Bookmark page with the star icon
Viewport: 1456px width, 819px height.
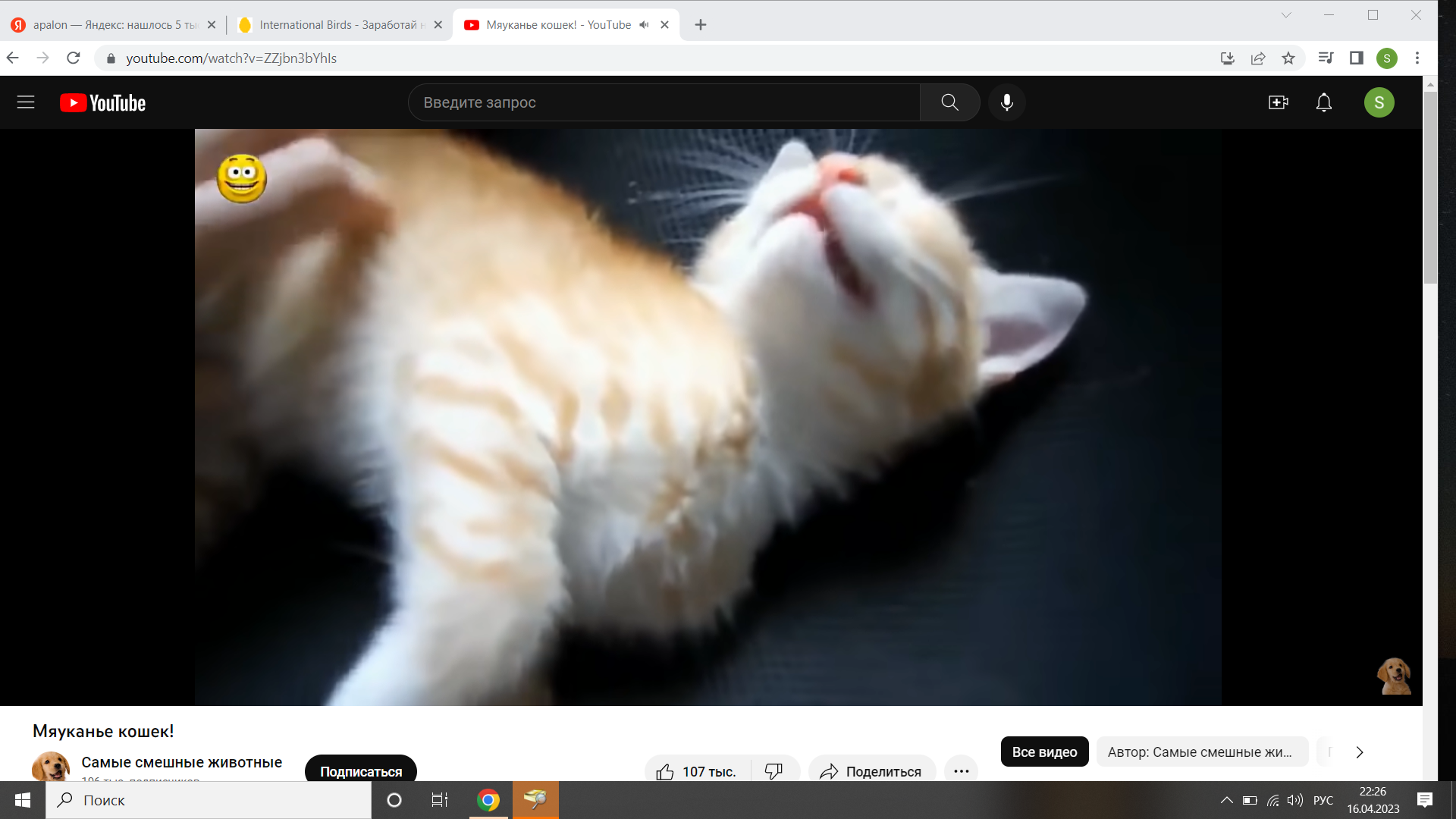point(1288,58)
